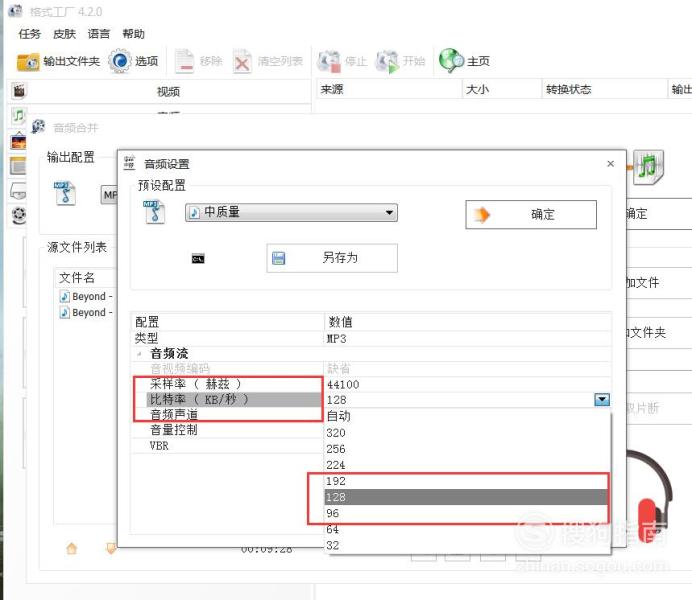Click the MP3 output config icon in 音频合并
The image size is (692, 600).
(x=65, y=193)
